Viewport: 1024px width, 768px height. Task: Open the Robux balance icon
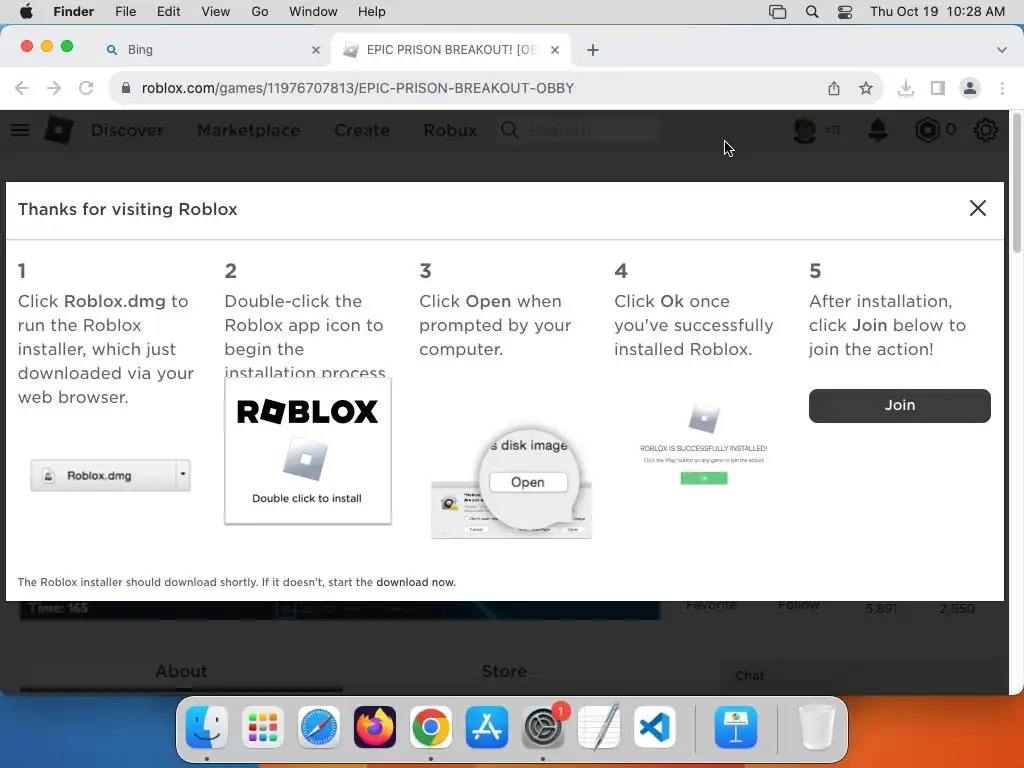point(927,130)
